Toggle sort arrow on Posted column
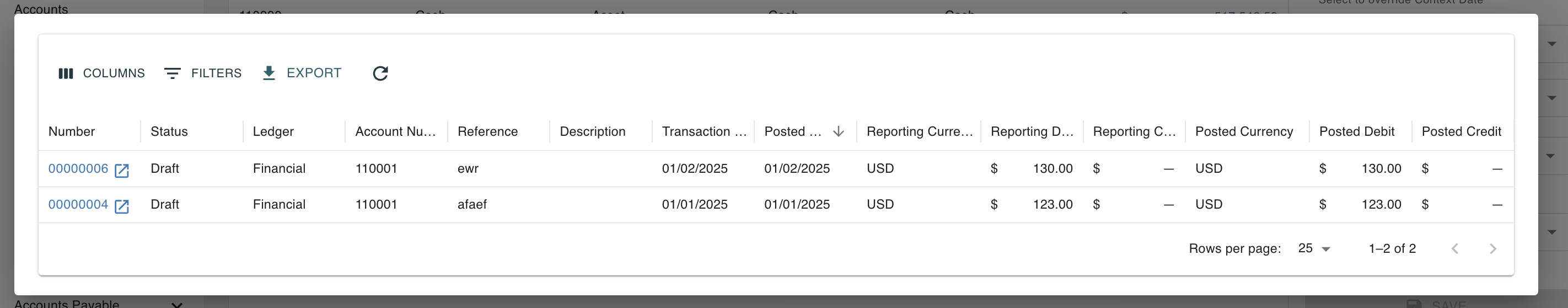The height and width of the screenshot is (308, 1568). [x=838, y=132]
